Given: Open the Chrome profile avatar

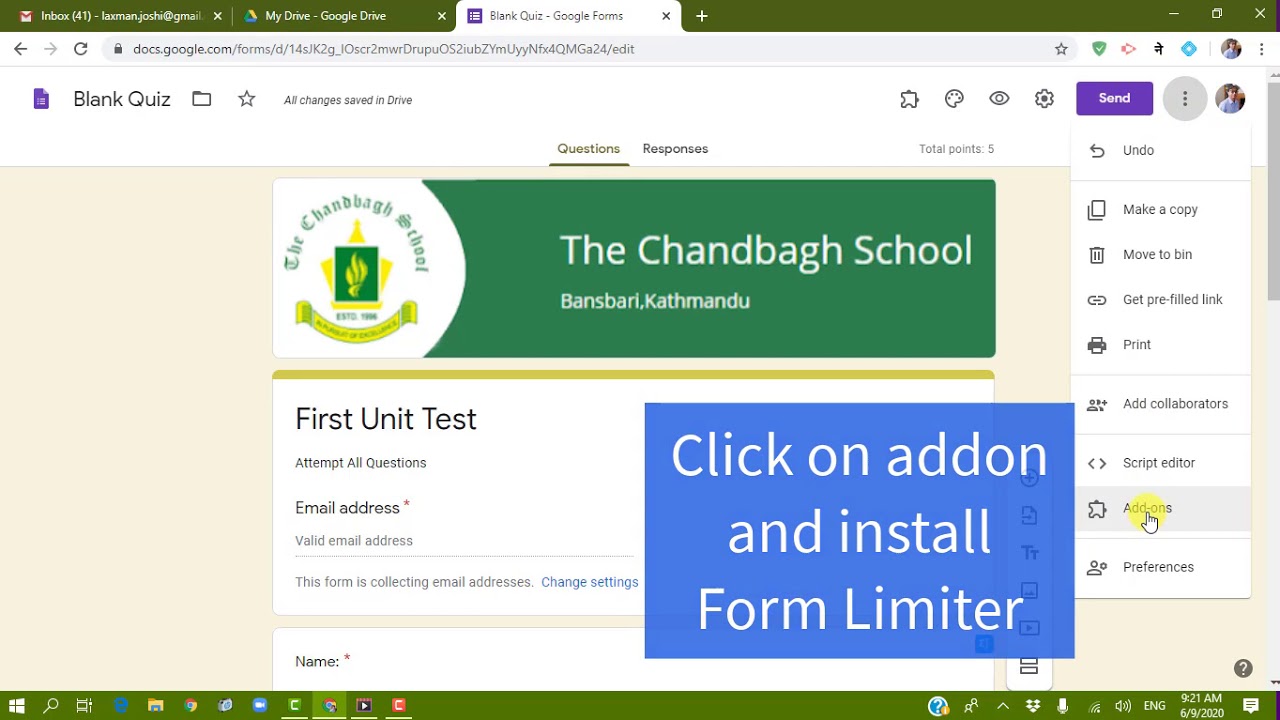Looking at the screenshot, I should tap(1231, 48).
